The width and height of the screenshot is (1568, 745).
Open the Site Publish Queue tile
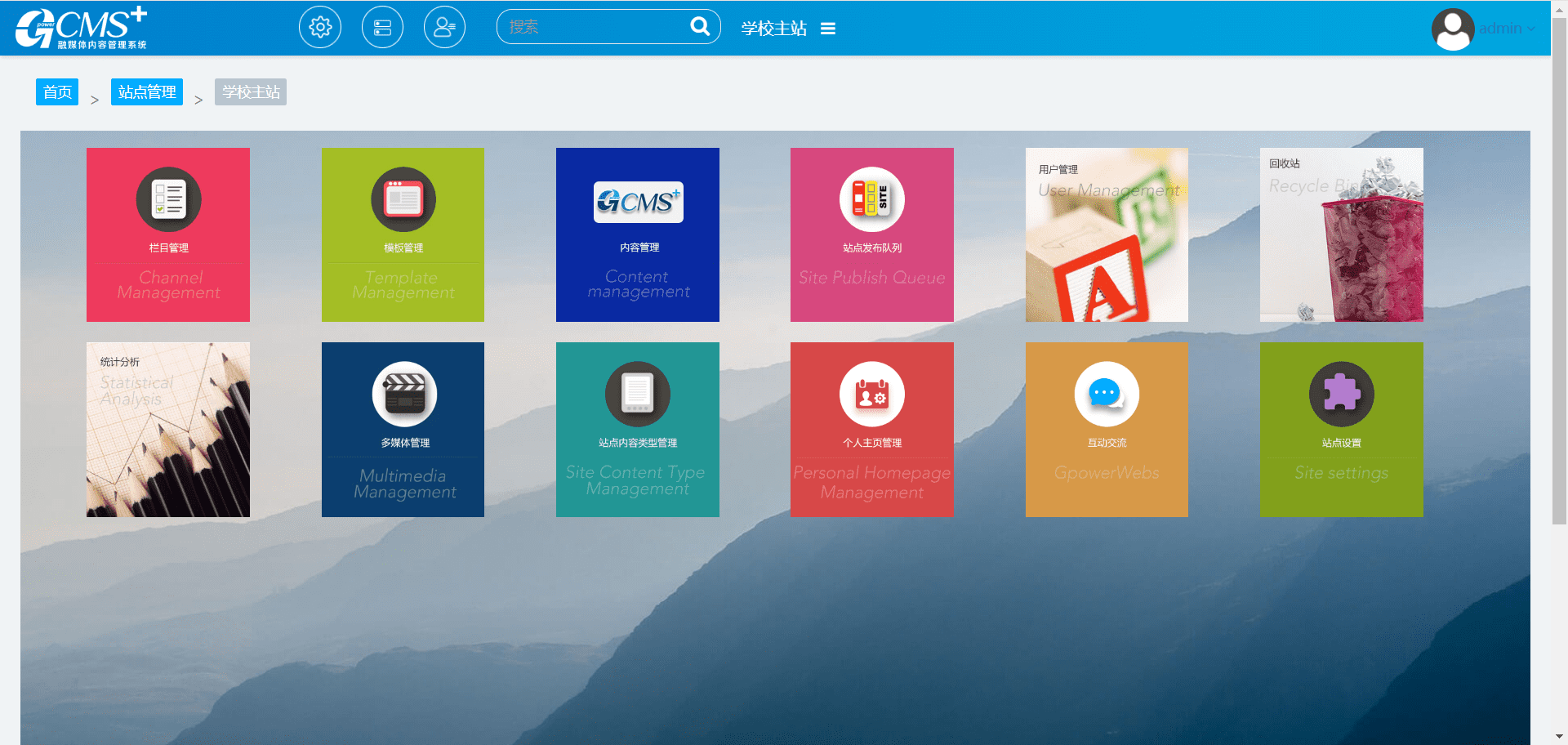872,234
